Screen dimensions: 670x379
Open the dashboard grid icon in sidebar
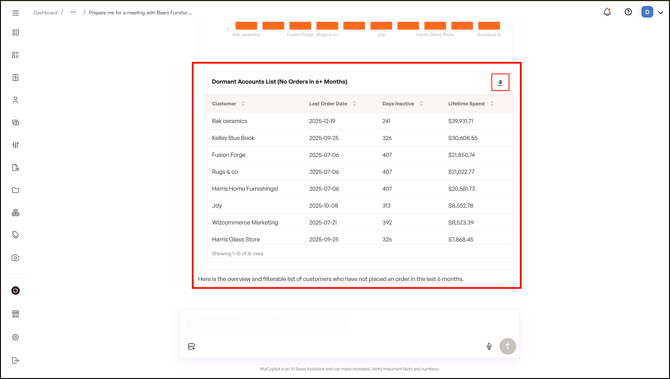15,32
